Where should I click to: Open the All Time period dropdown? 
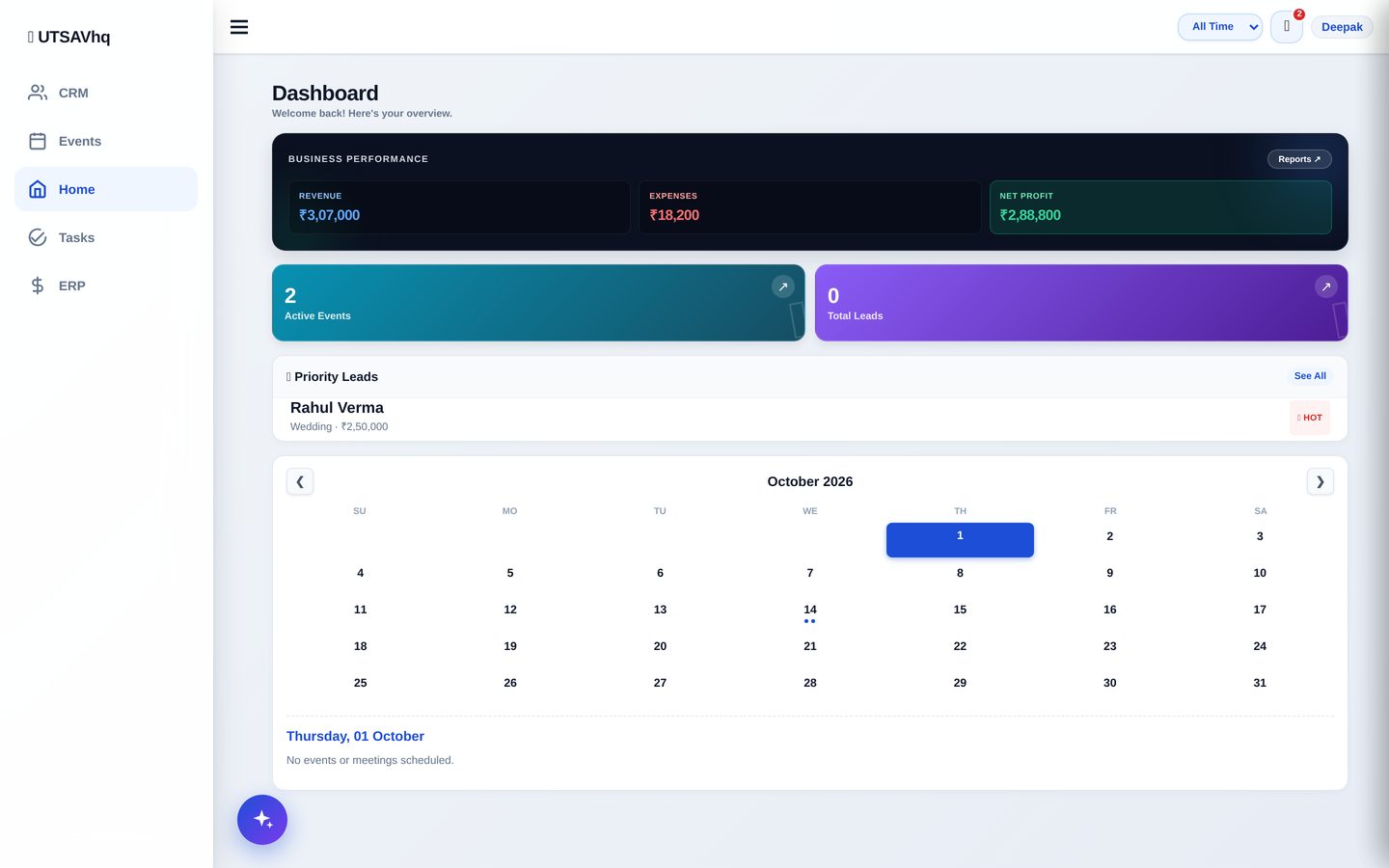pyautogui.click(x=1220, y=27)
